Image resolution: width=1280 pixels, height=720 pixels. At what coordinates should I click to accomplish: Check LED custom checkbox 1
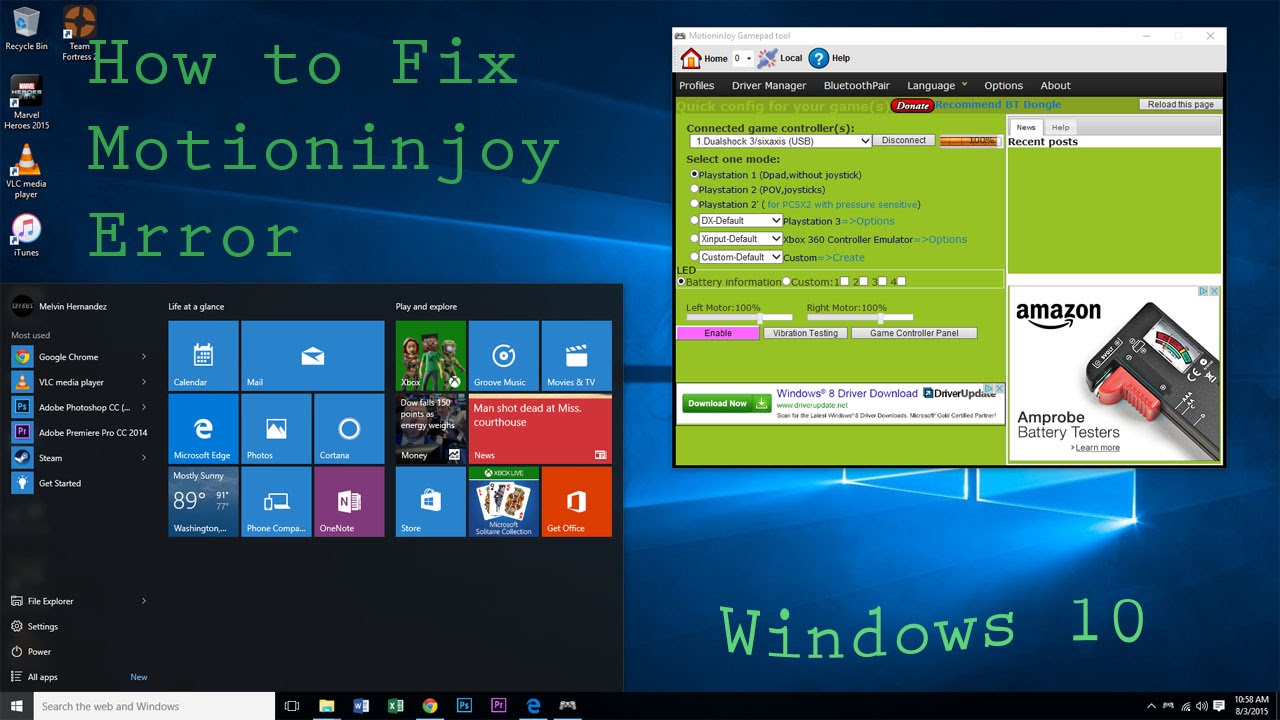pyautogui.click(x=845, y=281)
